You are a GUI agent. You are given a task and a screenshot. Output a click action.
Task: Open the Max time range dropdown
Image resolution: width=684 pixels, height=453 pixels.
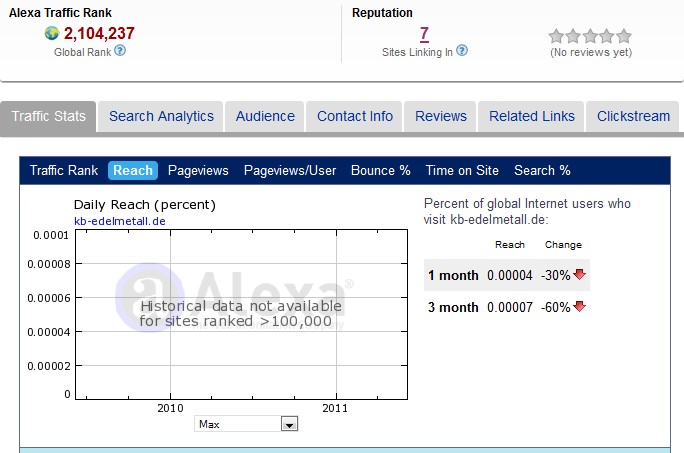(x=246, y=424)
